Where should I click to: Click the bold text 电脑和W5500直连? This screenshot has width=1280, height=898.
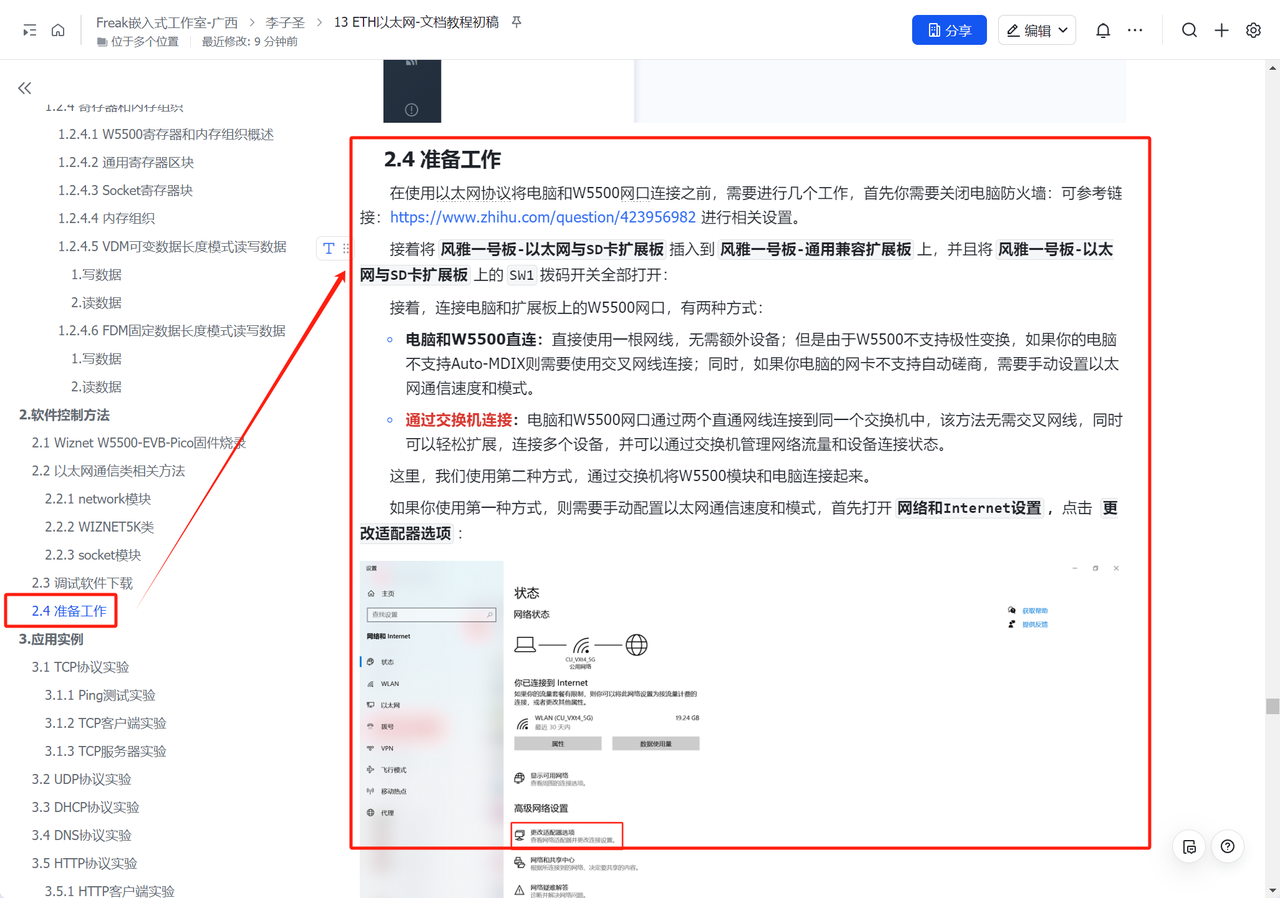470,339
